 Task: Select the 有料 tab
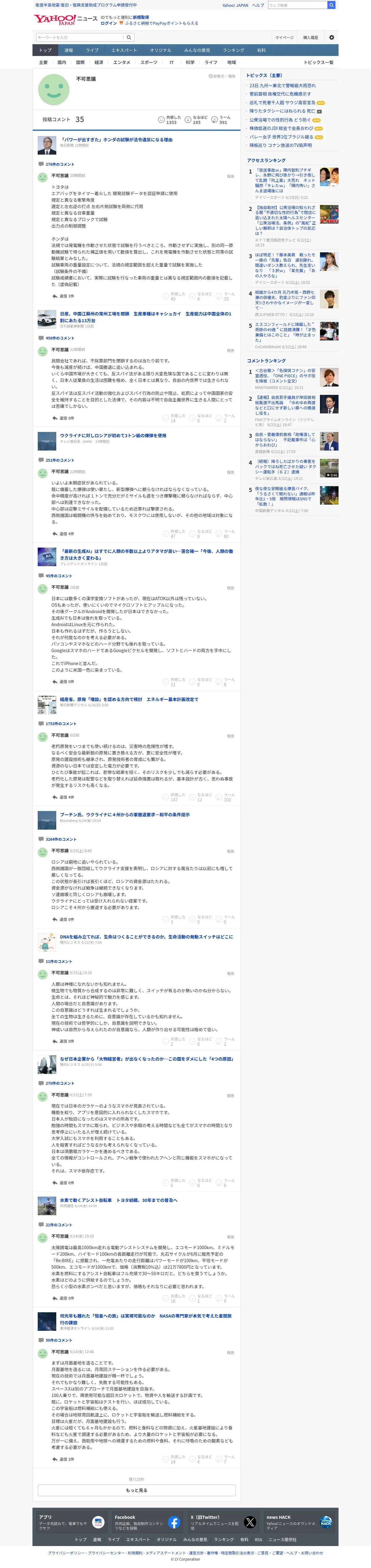(x=262, y=50)
